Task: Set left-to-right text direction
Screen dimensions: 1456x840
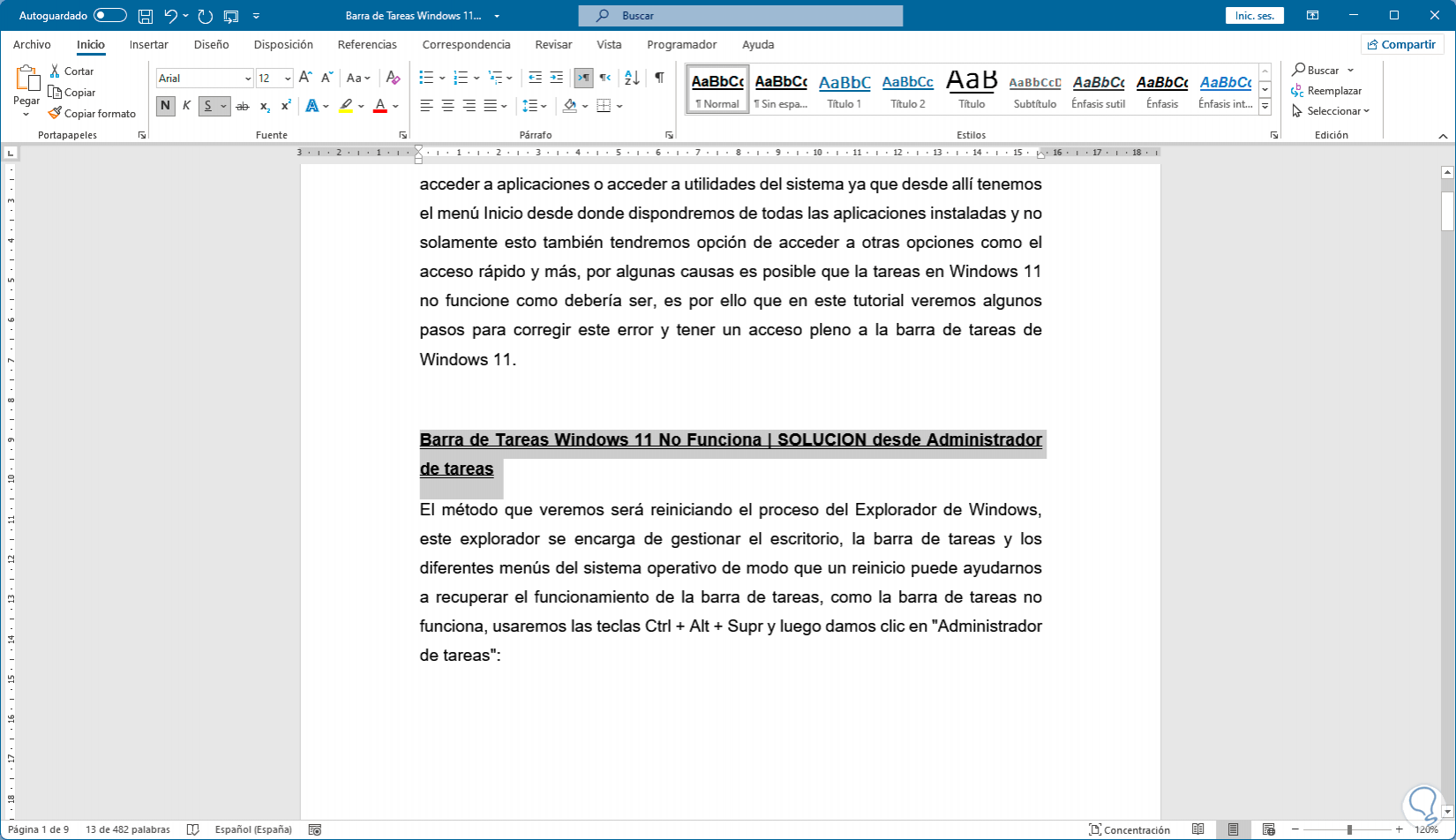Action: [583, 78]
